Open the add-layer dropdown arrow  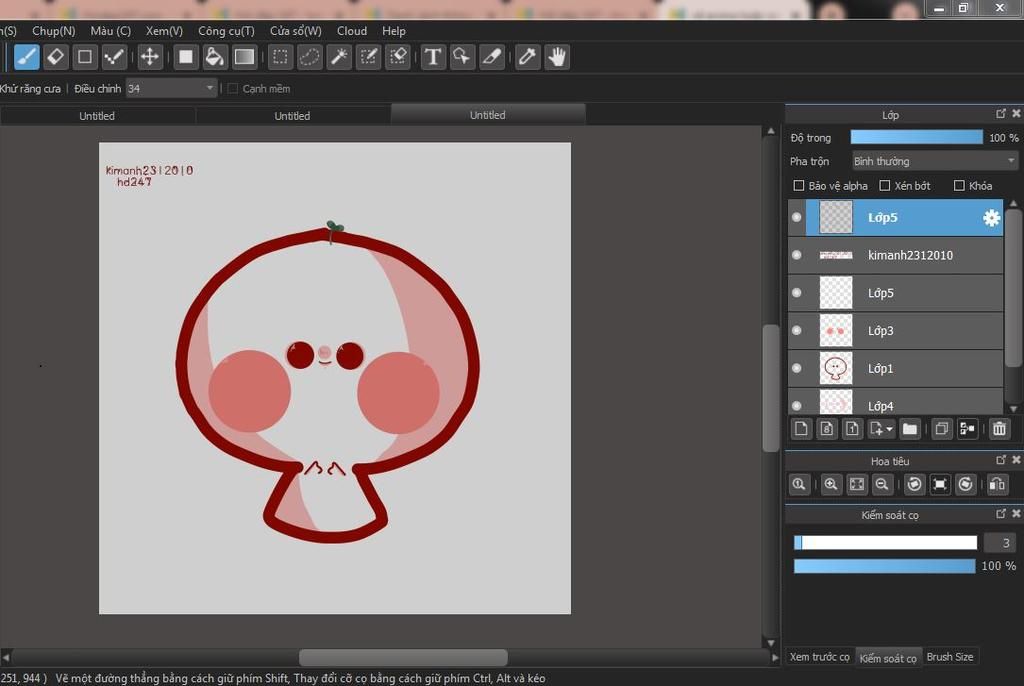[x=889, y=429]
